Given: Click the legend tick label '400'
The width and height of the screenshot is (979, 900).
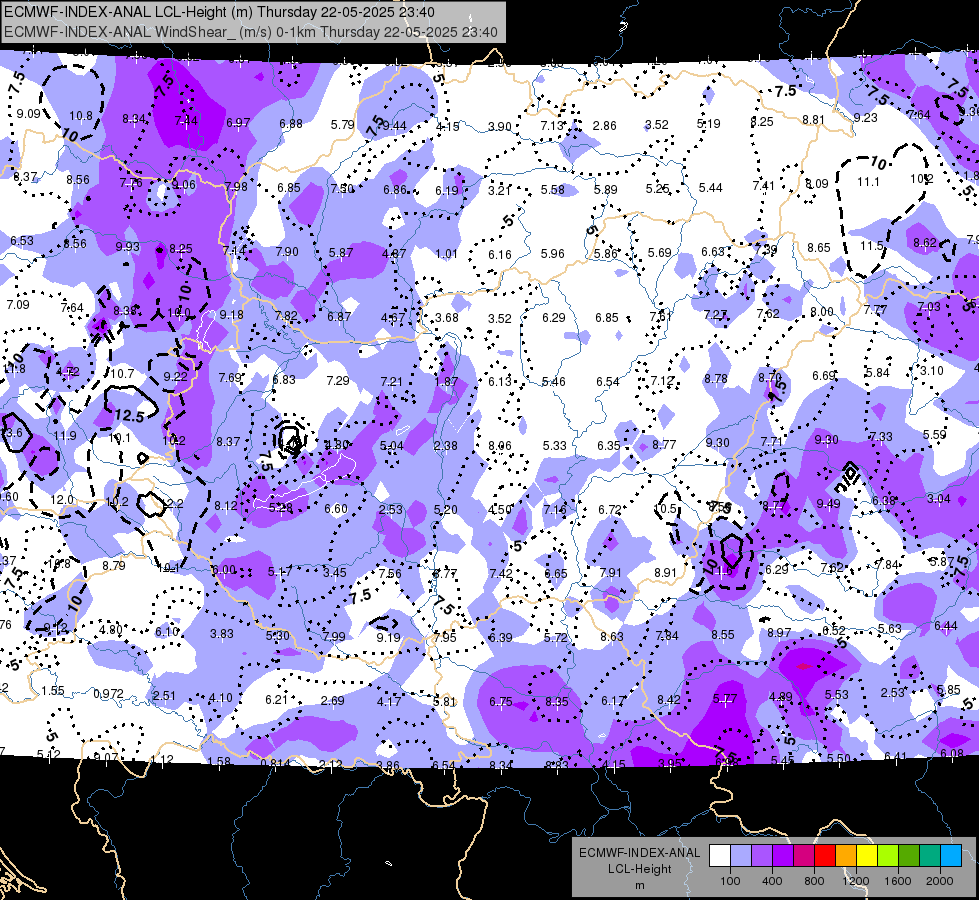Looking at the screenshot, I should pyautogui.click(x=772, y=881).
